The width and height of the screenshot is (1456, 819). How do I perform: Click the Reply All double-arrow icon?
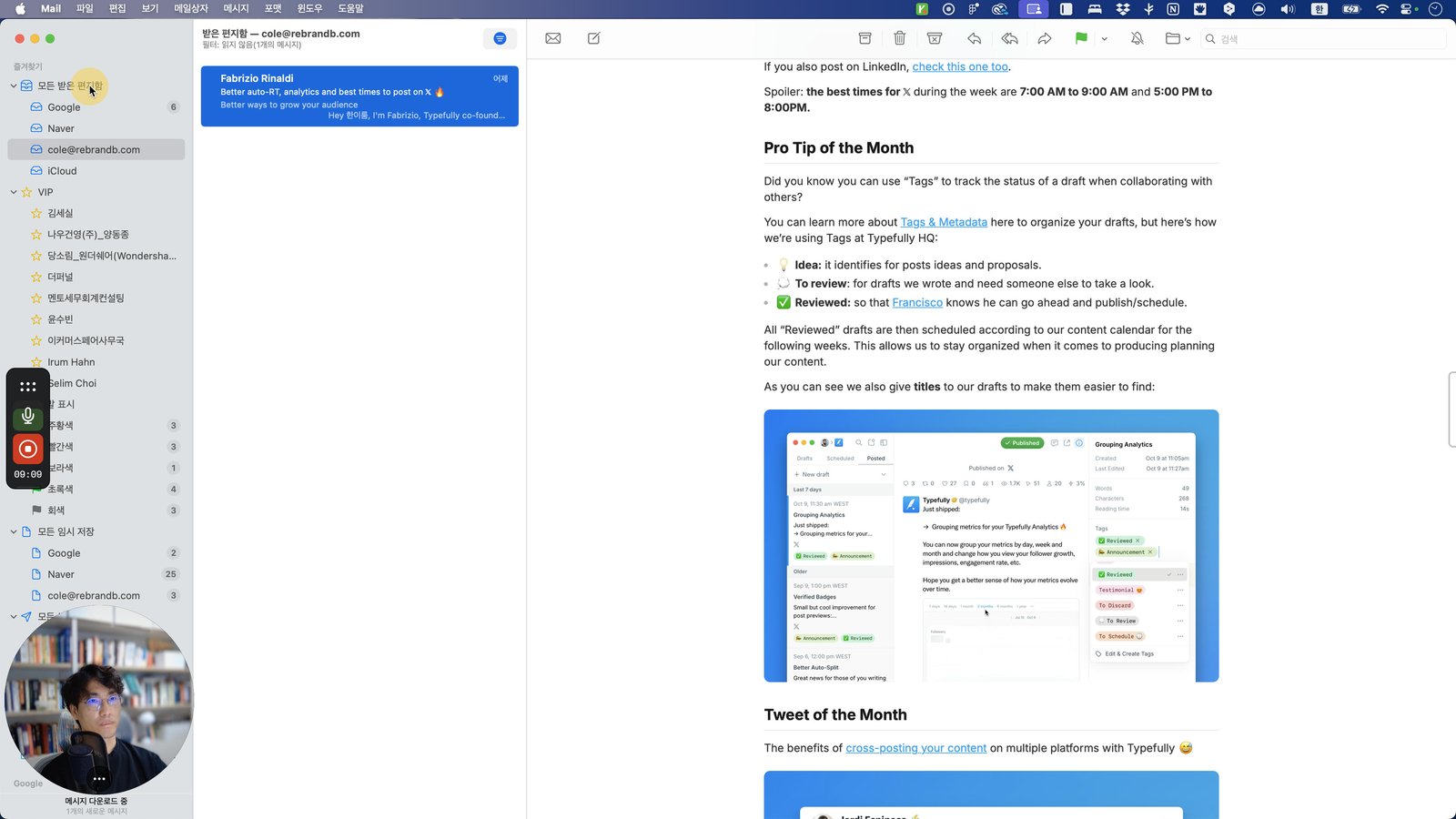coord(1009,38)
